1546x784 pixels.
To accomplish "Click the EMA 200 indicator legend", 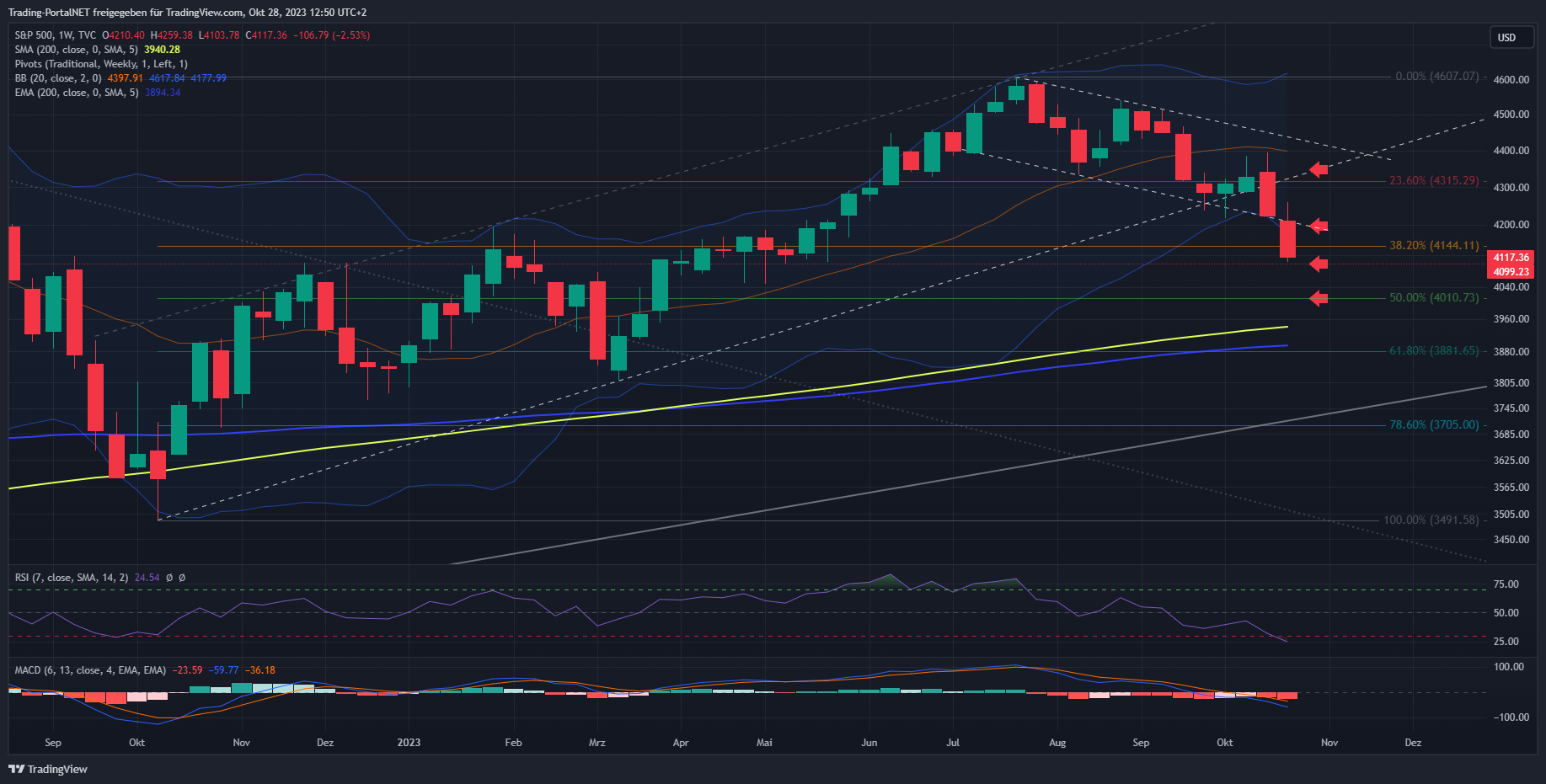I will click(x=76, y=93).
